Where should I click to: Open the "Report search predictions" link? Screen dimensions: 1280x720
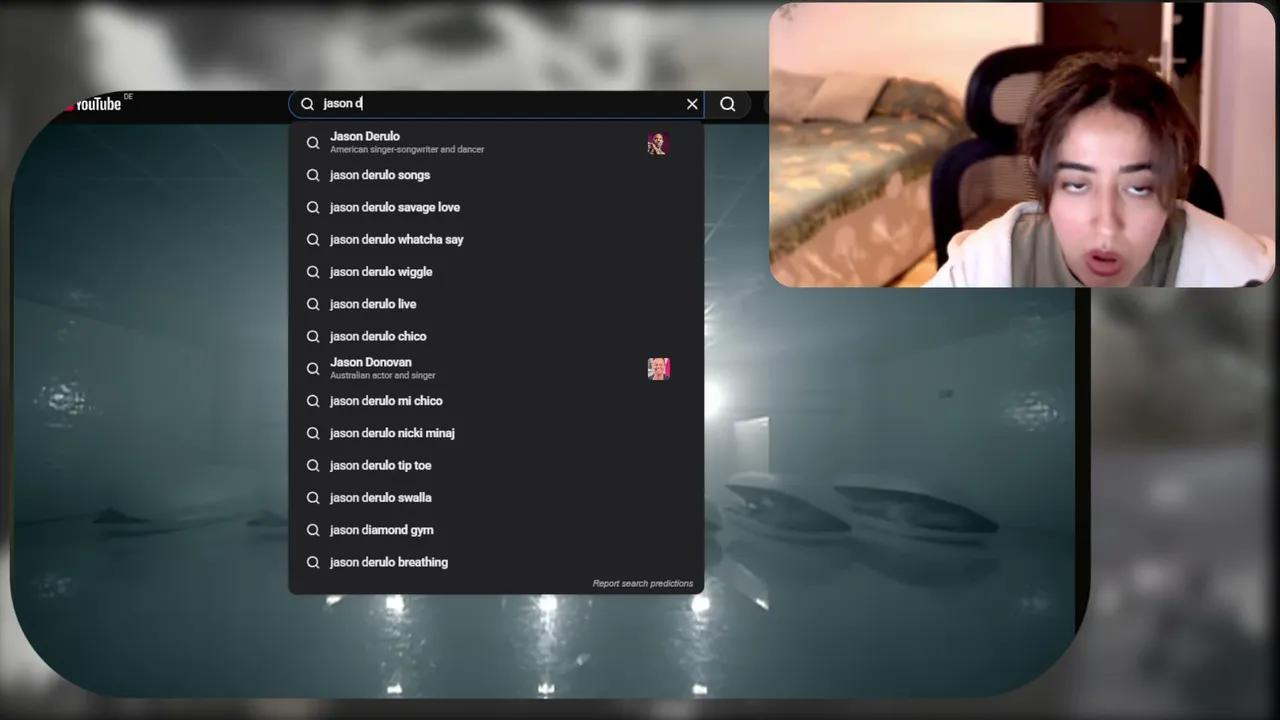pos(642,584)
